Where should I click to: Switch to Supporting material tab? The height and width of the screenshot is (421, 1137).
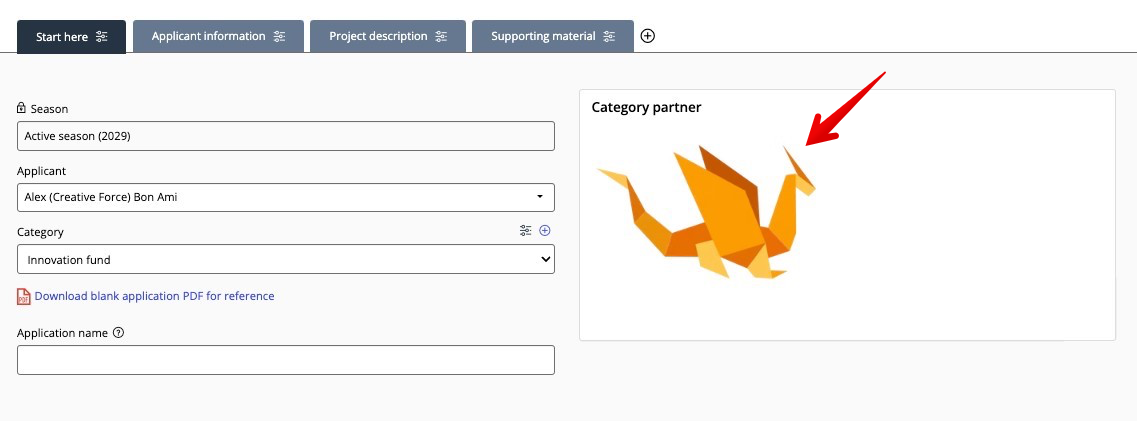click(553, 36)
